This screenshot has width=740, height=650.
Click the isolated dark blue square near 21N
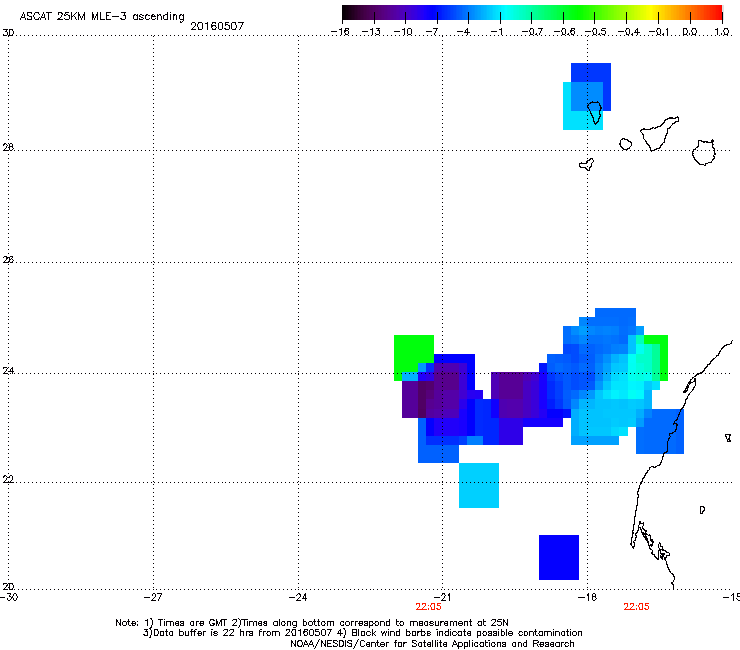[x=559, y=557]
